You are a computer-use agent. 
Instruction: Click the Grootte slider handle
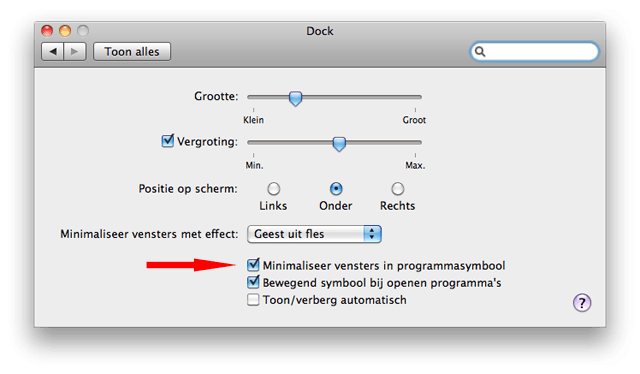(x=296, y=98)
